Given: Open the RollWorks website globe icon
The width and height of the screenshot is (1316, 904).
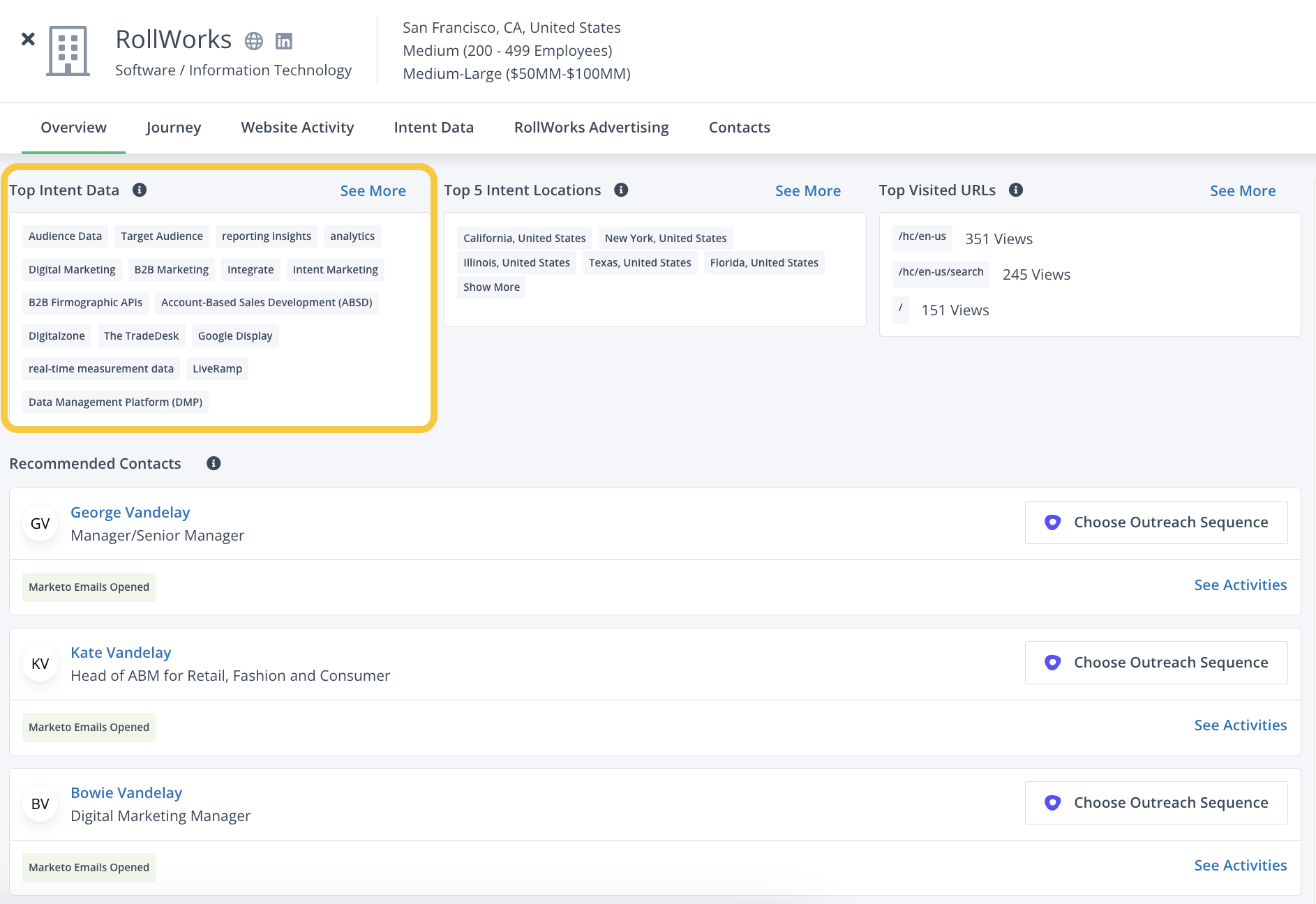Looking at the screenshot, I should [254, 41].
